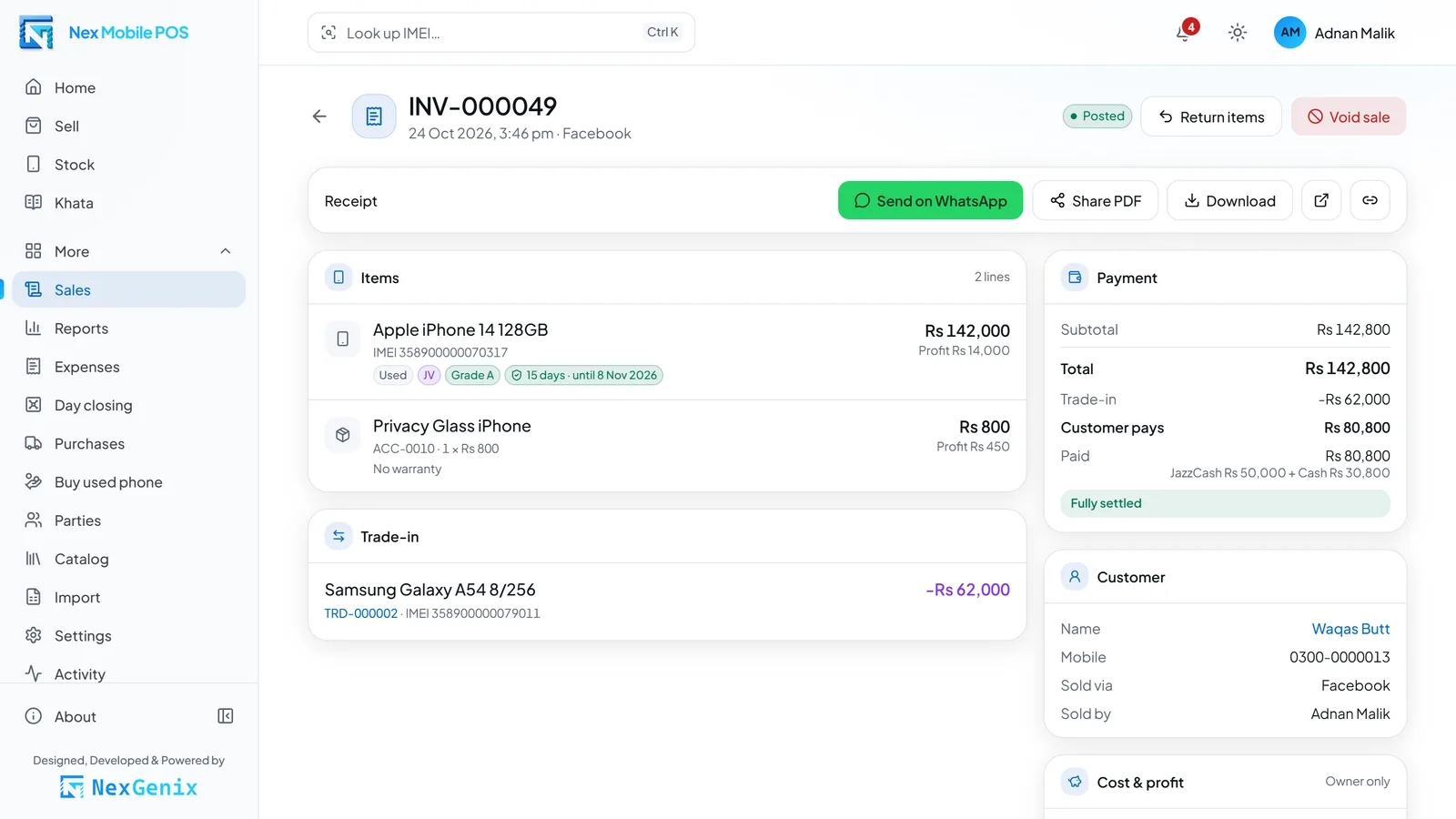Go to Parties in sidebar
This screenshot has width=1456, height=819.
click(129, 521)
